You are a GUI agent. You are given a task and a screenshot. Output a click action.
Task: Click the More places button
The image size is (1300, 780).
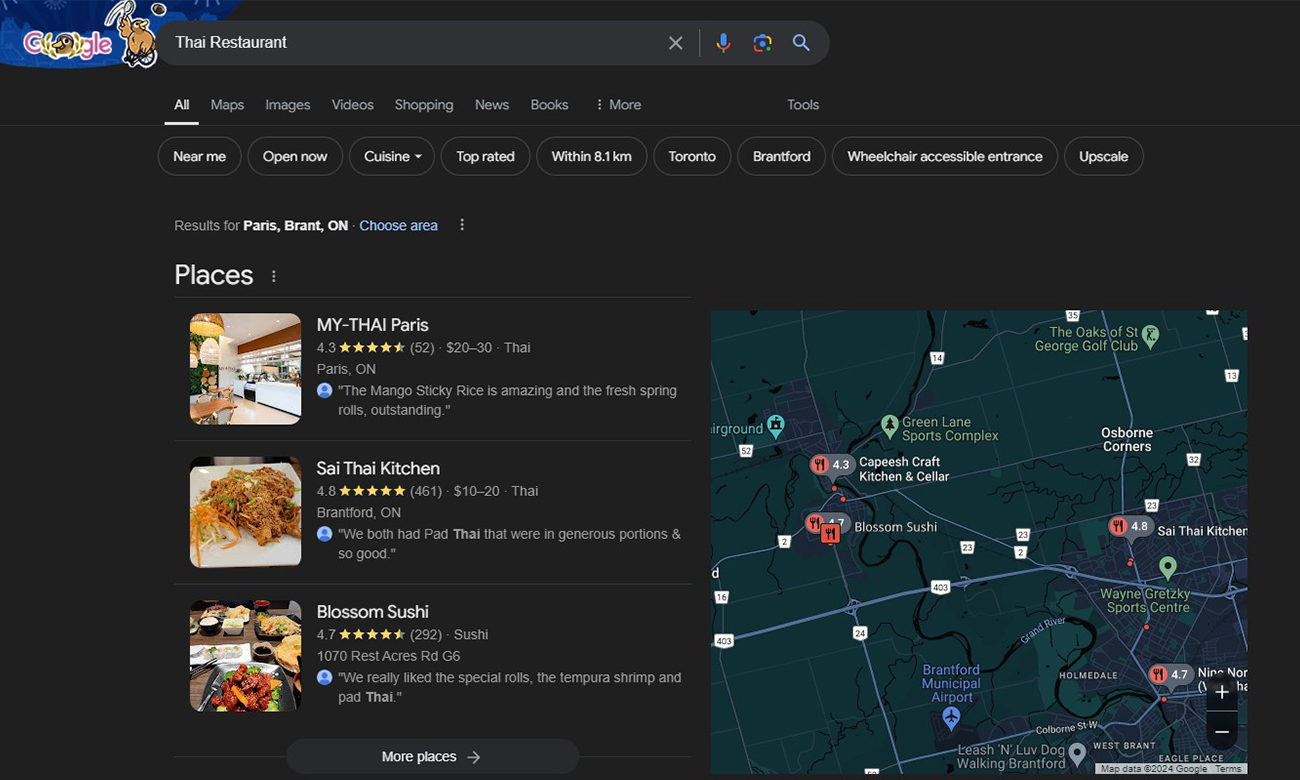click(x=432, y=757)
